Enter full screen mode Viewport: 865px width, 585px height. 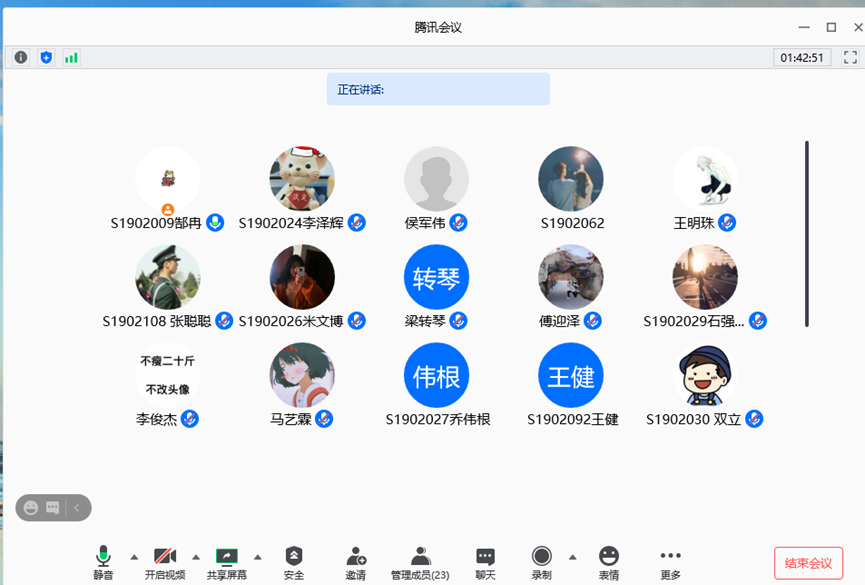[x=850, y=57]
